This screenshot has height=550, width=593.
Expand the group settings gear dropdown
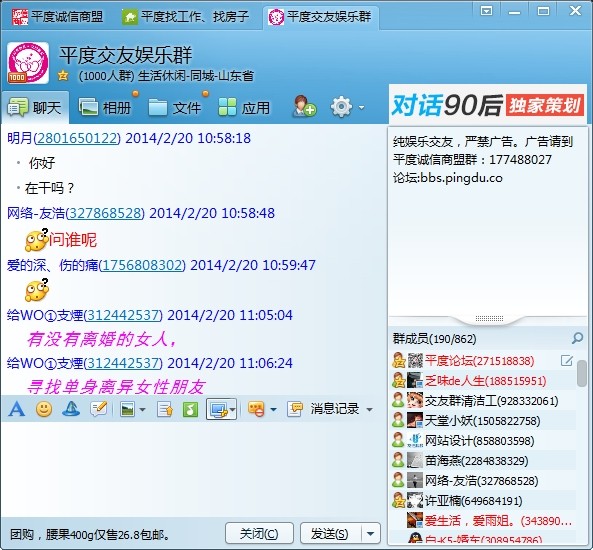tap(362, 107)
